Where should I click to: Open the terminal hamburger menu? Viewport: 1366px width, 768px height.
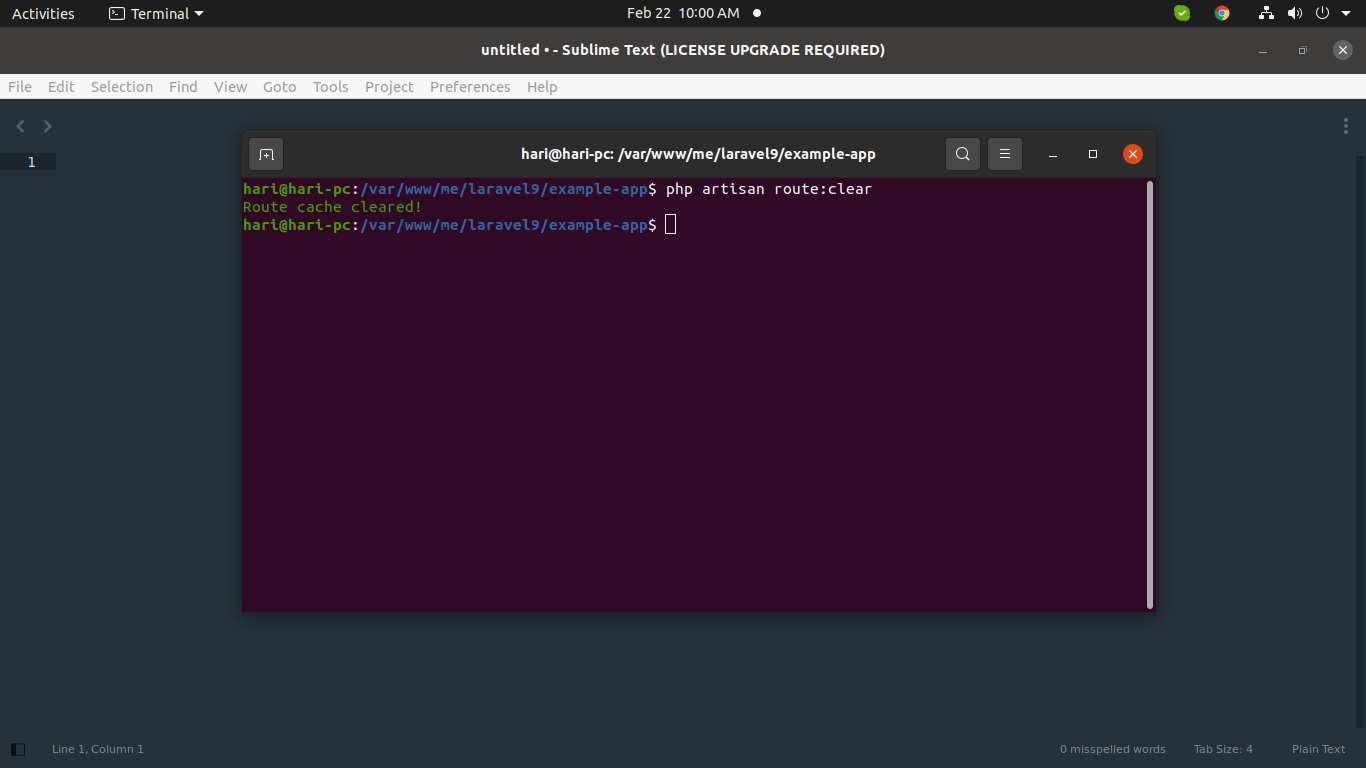point(1005,154)
